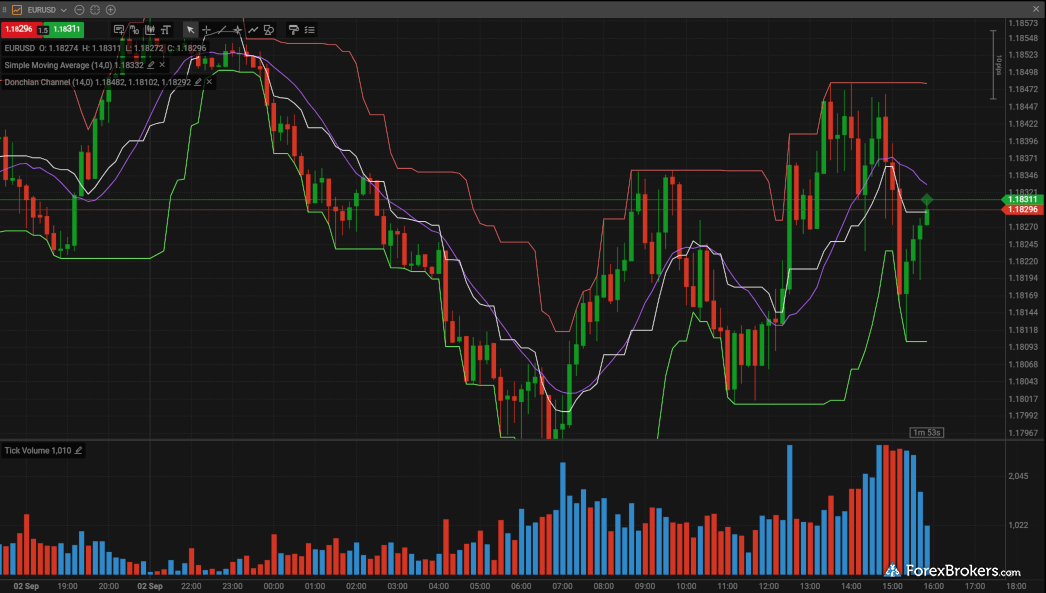Click the Tick Volume 1,010 label
This screenshot has height=593, width=1046.
[37, 450]
